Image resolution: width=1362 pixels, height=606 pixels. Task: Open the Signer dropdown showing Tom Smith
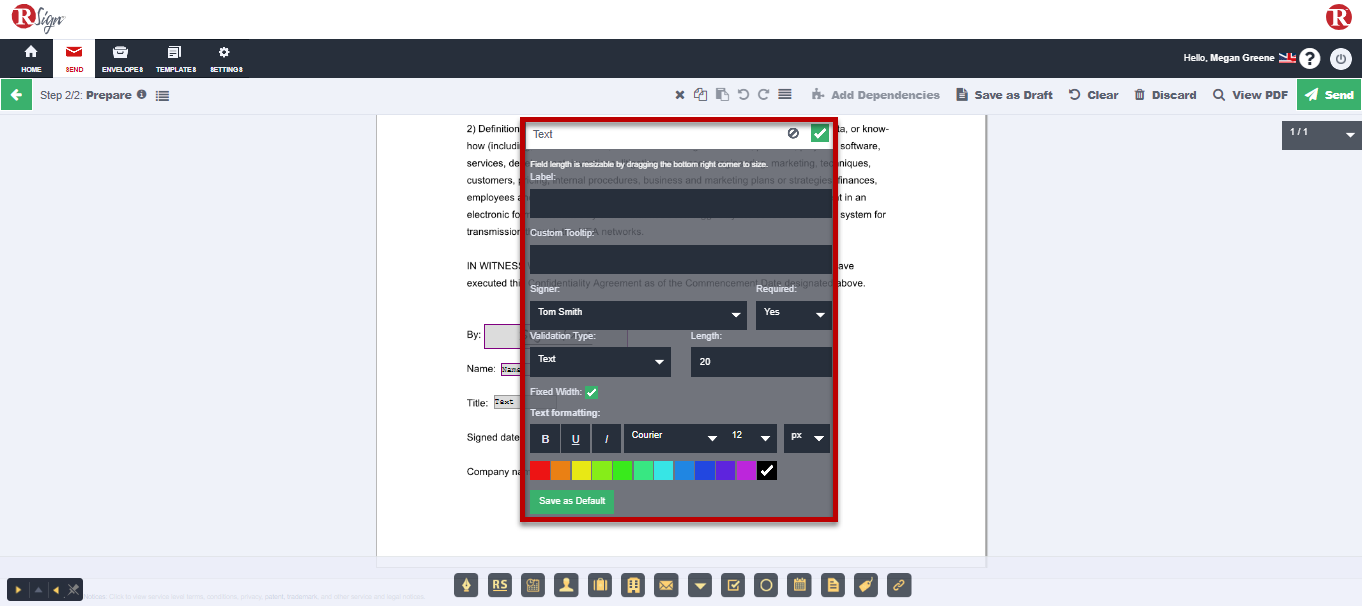pyautogui.click(x=638, y=314)
